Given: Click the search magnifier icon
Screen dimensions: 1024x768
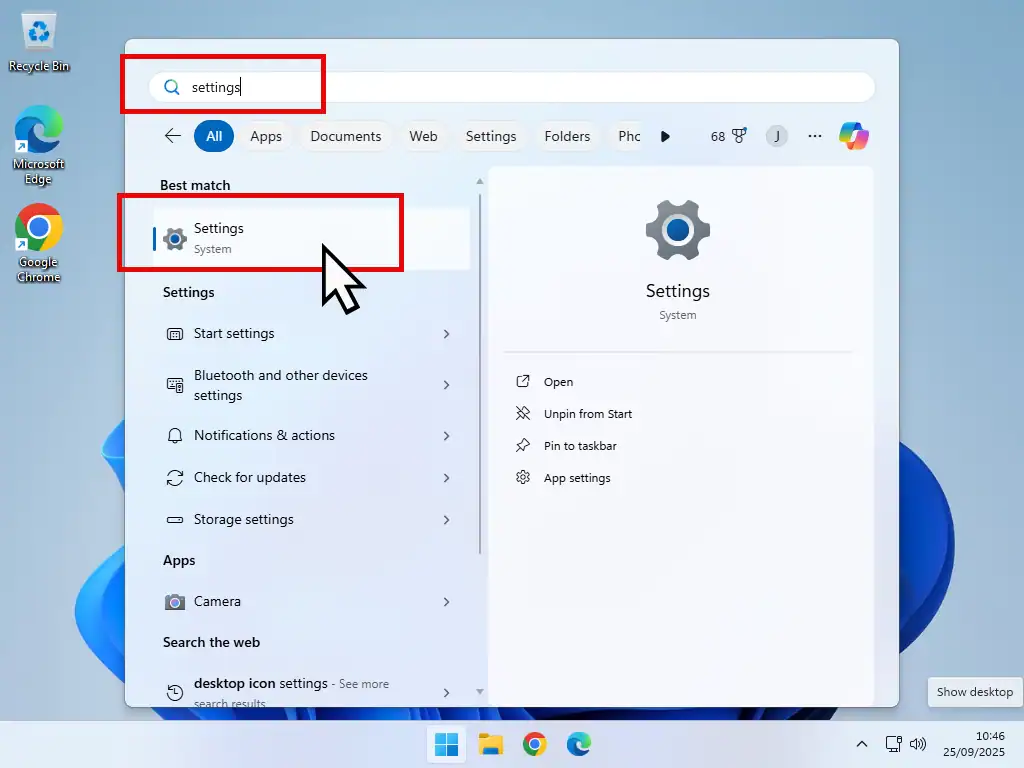Looking at the screenshot, I should click(x=172, y=88).
